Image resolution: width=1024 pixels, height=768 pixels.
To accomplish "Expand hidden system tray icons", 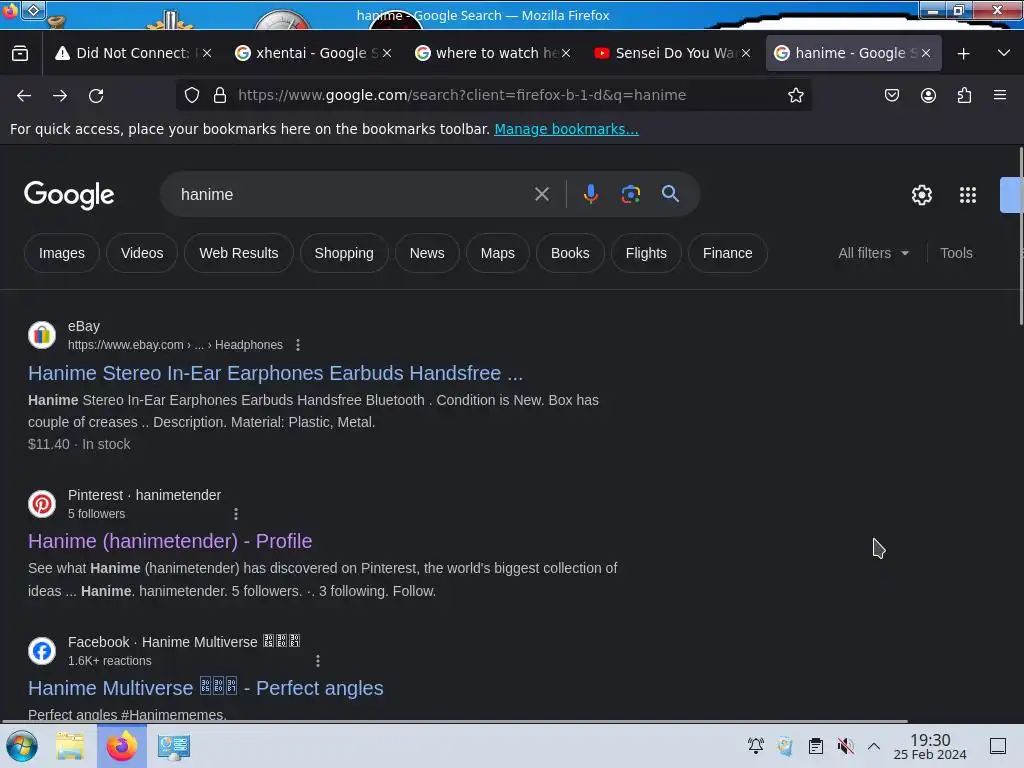I will 874,746.
